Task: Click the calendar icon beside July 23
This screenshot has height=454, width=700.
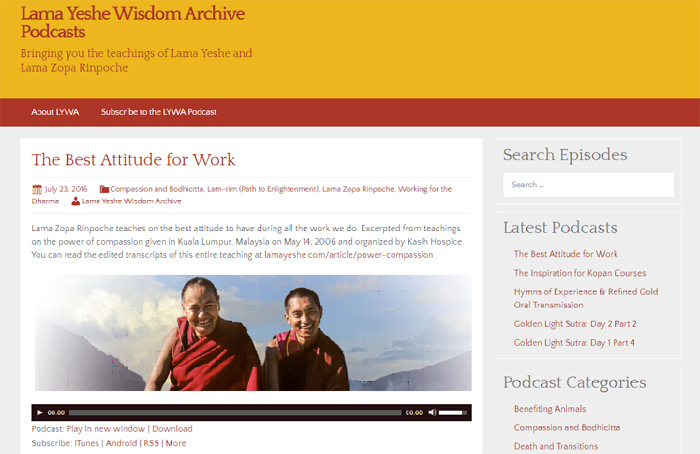Action: coord(37,189)
